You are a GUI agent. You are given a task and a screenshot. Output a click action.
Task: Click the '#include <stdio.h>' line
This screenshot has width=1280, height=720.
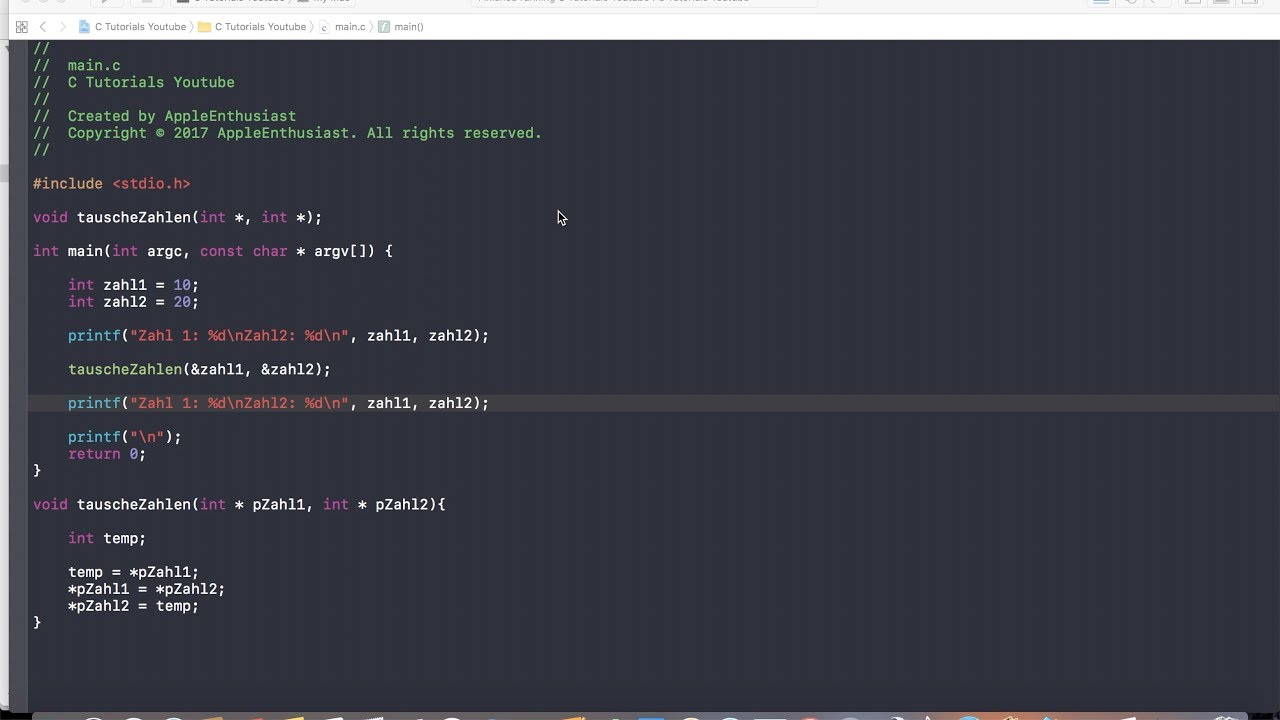click(x=112, y=184)
